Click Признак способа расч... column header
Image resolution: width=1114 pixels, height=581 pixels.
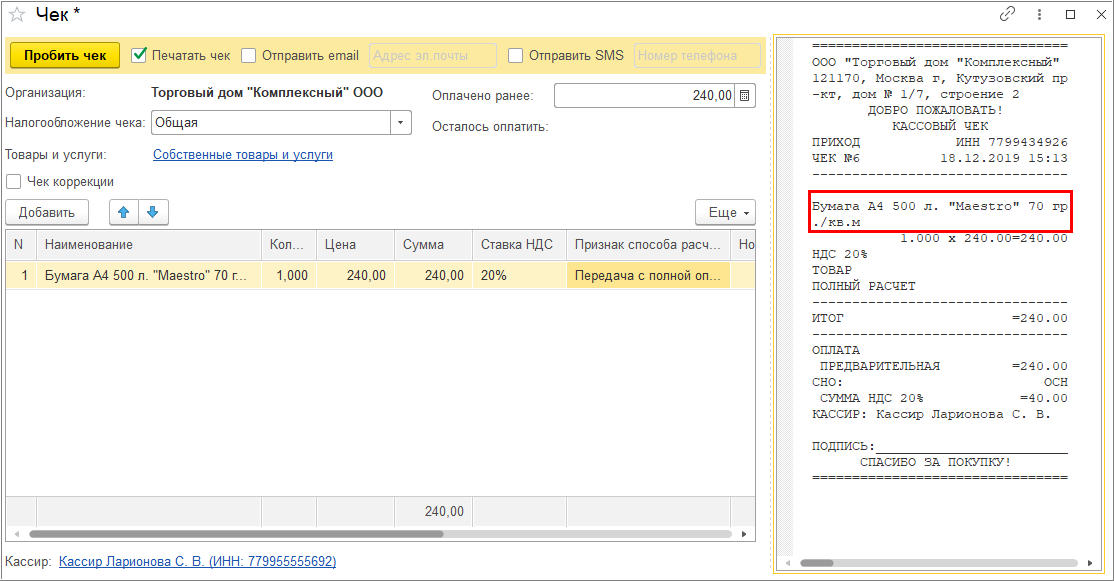click(649, 244)
